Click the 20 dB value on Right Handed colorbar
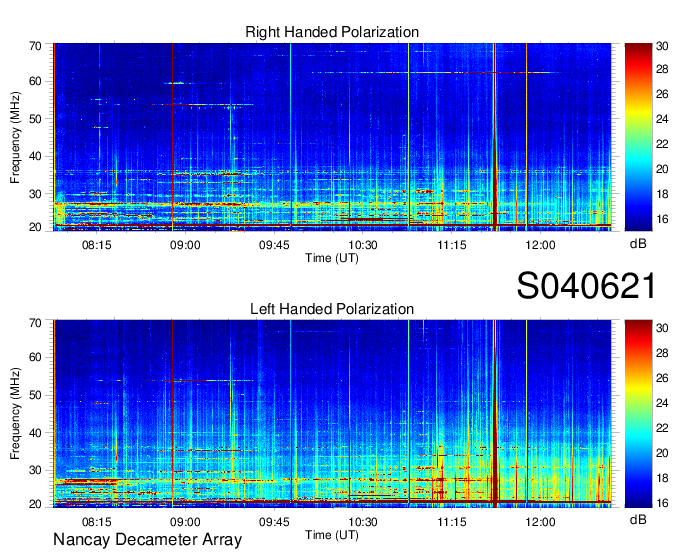680x552 pixels. (x=662, y=169)
